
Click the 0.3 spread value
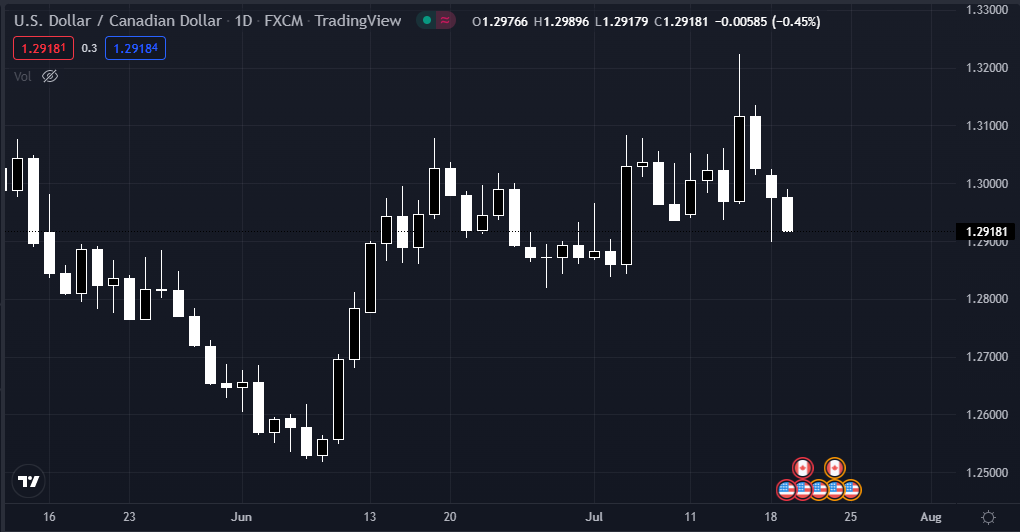(89, 48)
